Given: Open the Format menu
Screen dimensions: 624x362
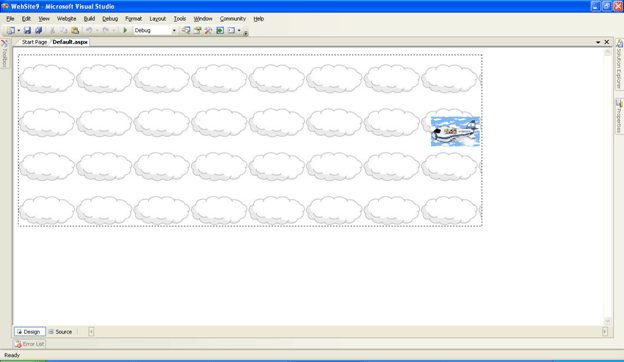Looking at the screenshot, I should (133, 19).
